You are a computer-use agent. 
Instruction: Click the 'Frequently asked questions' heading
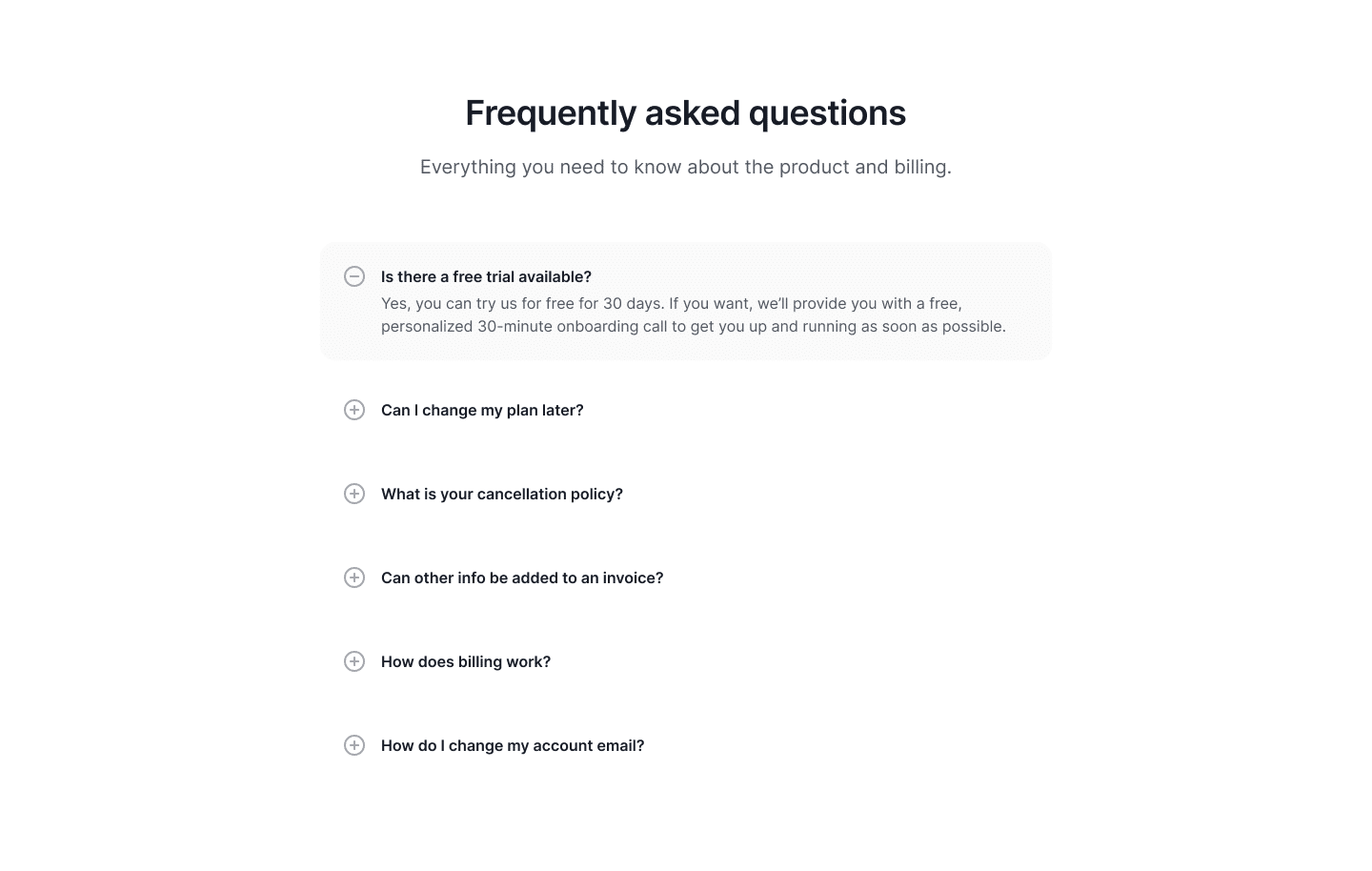(x=686, y=113)
